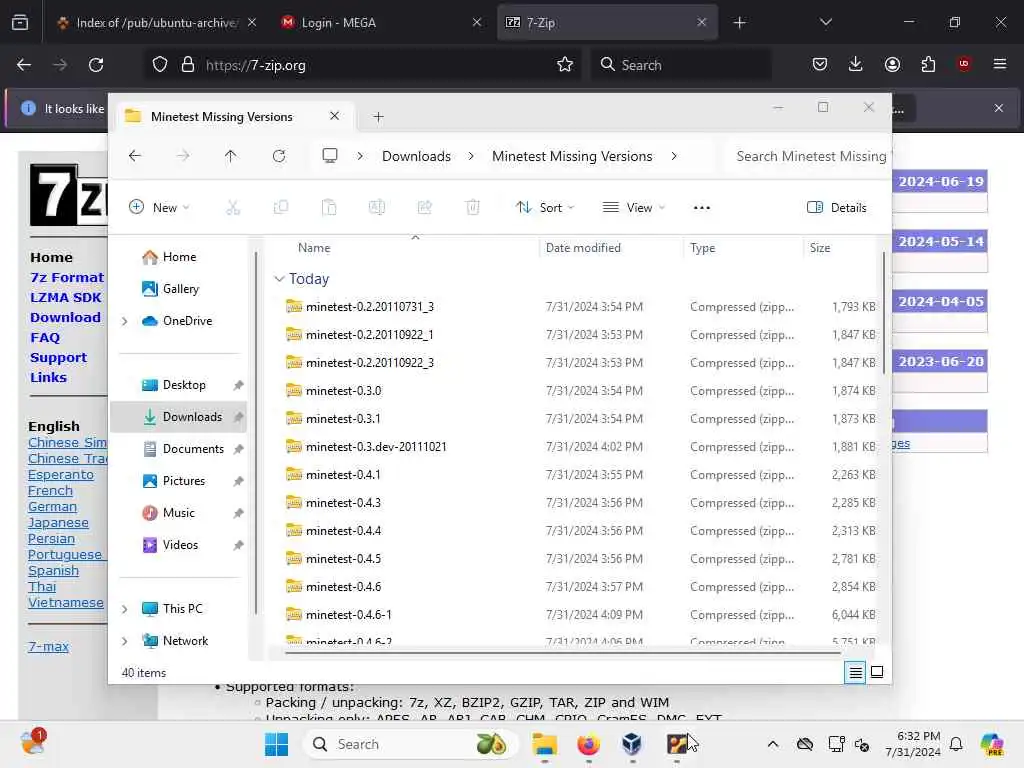Open File Explorer from taskbar
This screenshot has height=768, width=1024.
(544, 744)
